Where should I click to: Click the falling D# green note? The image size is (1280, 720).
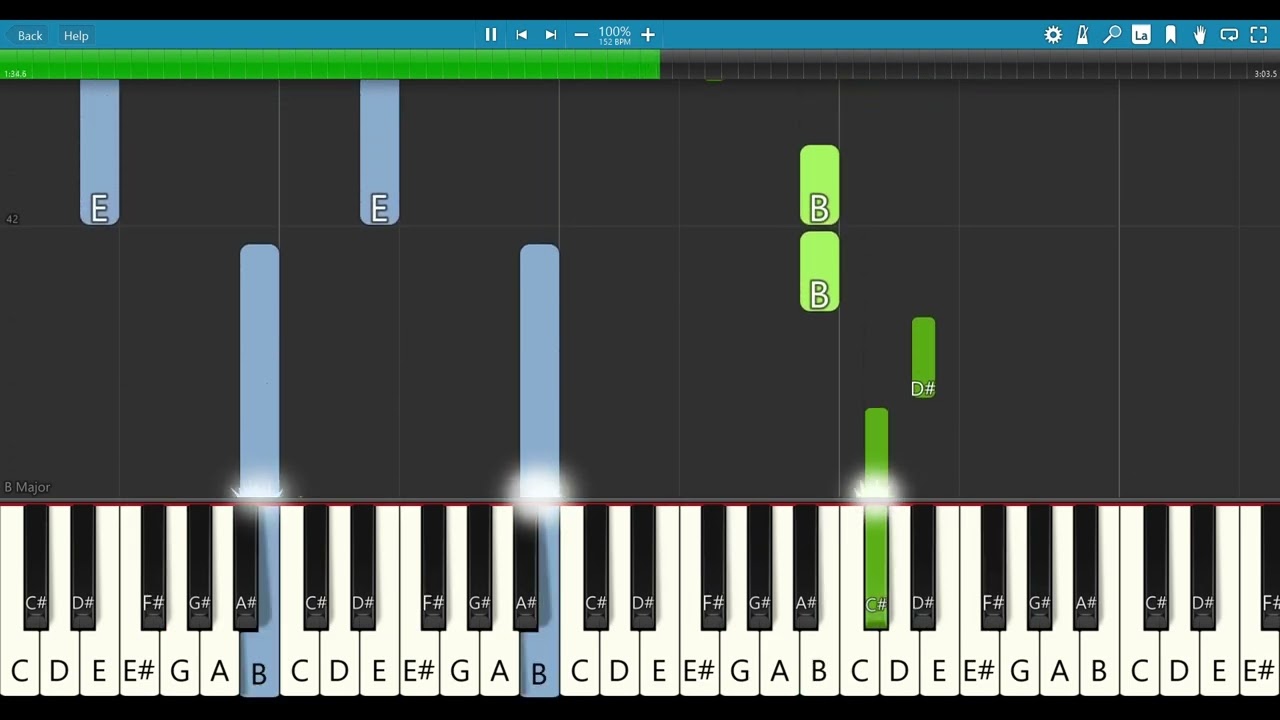(x=923, y=358)
